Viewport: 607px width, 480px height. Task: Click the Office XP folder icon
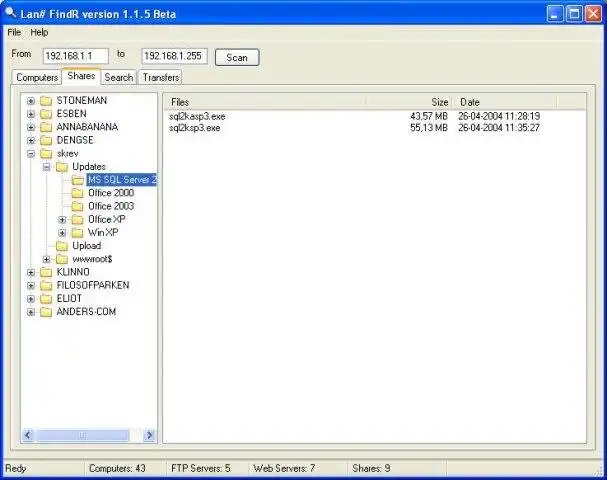coord(78,220)
